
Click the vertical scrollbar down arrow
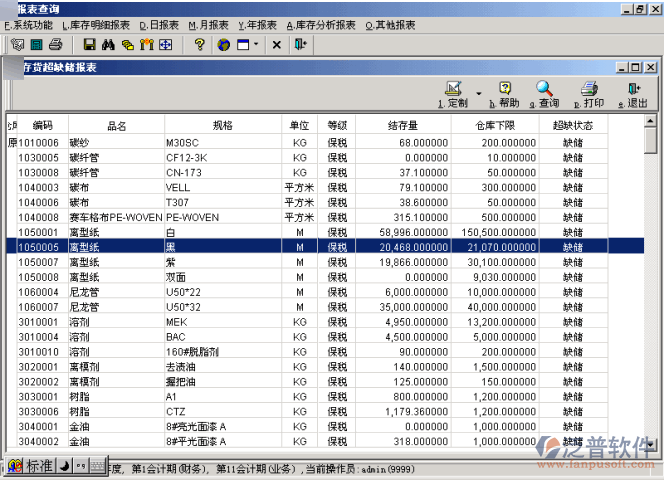coord(651,441)
